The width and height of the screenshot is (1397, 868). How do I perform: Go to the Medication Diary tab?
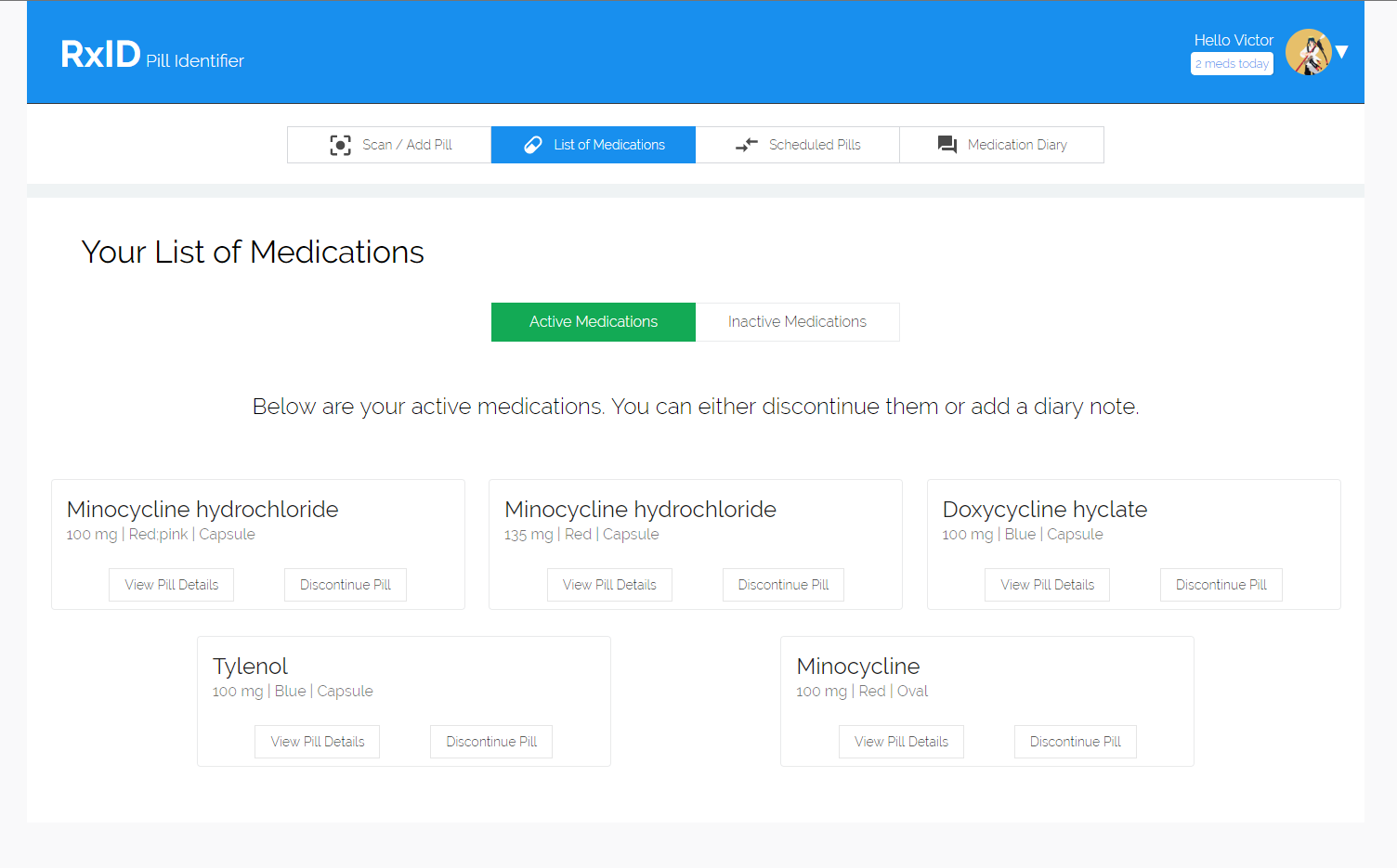tap(1016, 145)
